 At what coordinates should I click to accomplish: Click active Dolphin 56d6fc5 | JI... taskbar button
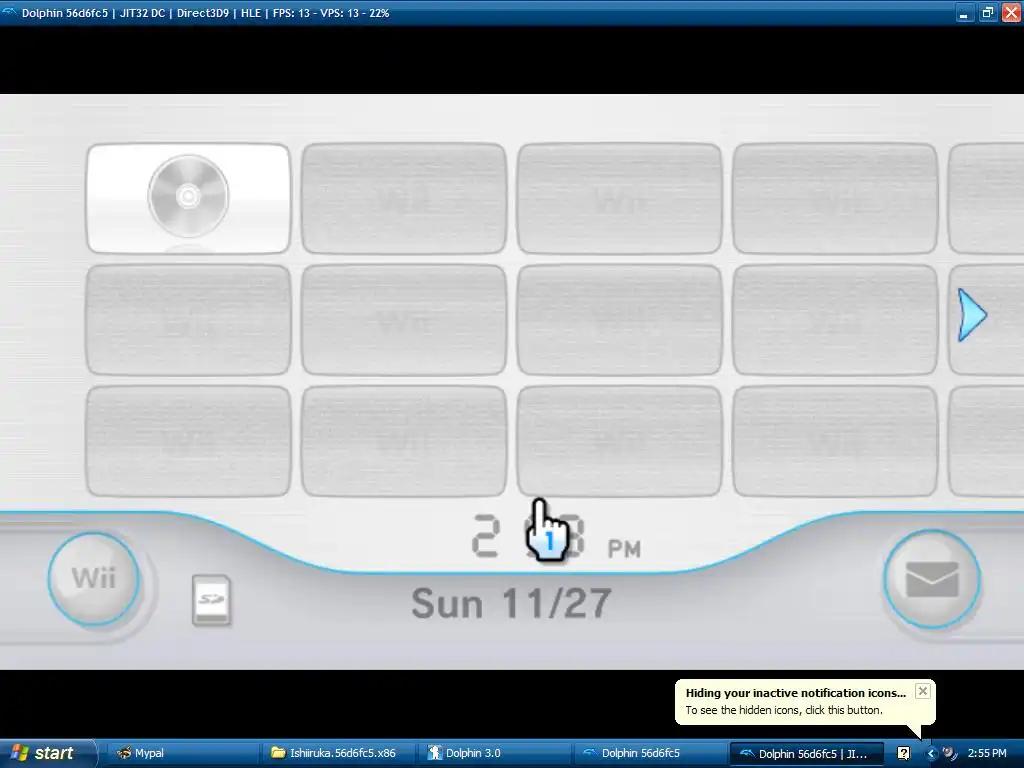point(805,753)
